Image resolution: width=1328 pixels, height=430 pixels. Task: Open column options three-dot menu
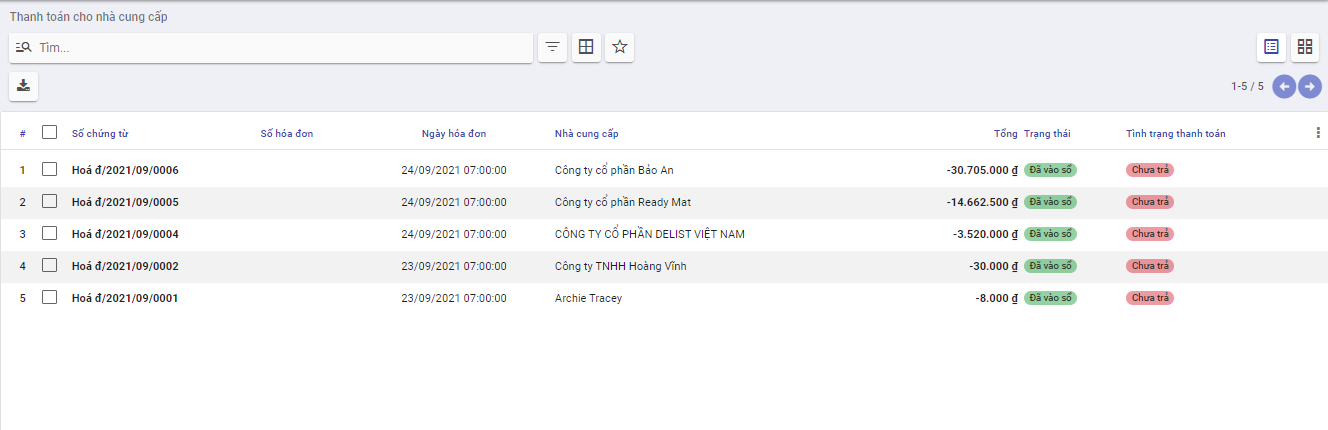[x=1317, y=132]
